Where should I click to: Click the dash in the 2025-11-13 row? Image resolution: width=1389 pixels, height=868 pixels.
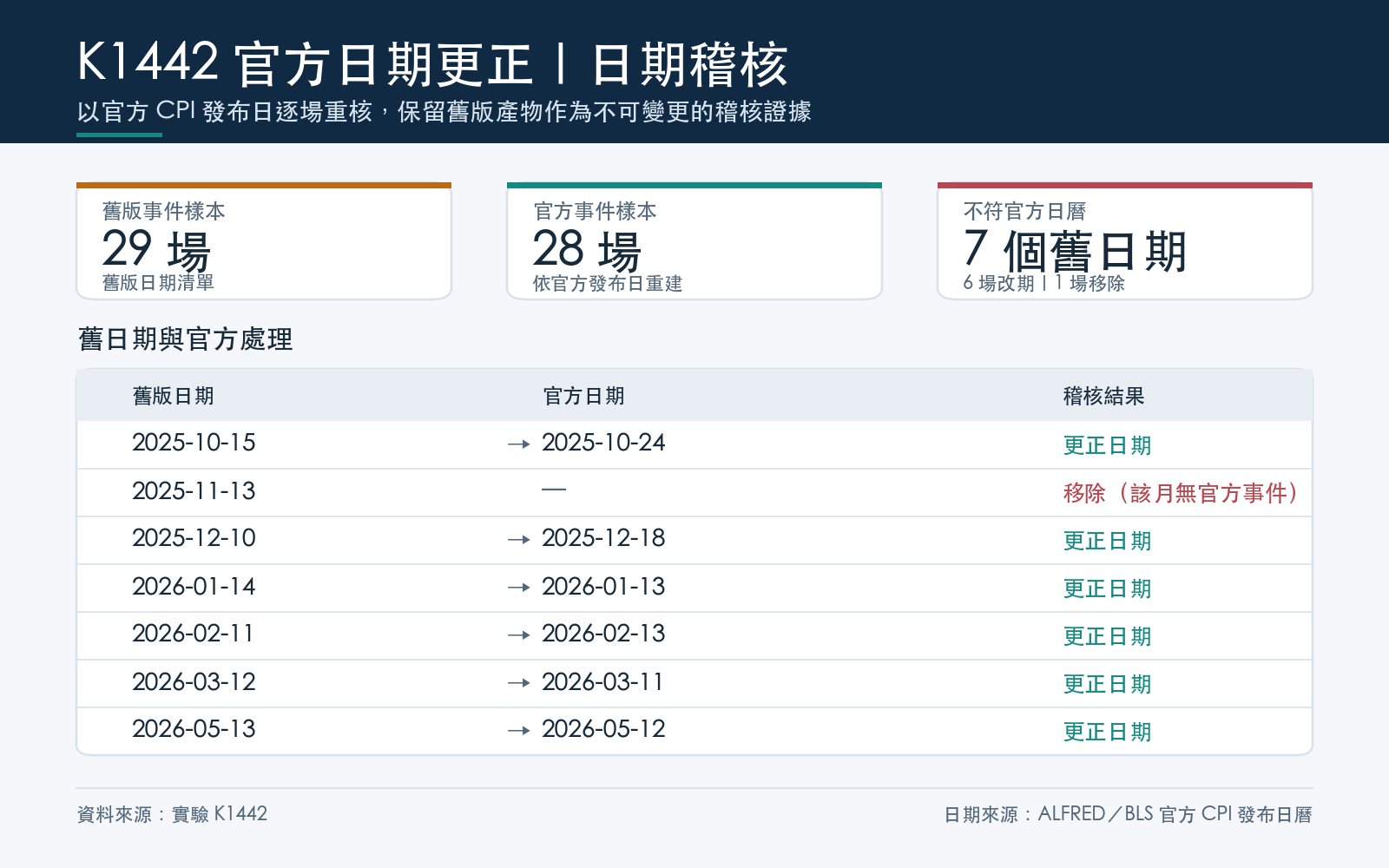pyautogui.click(x=554, y=490)
